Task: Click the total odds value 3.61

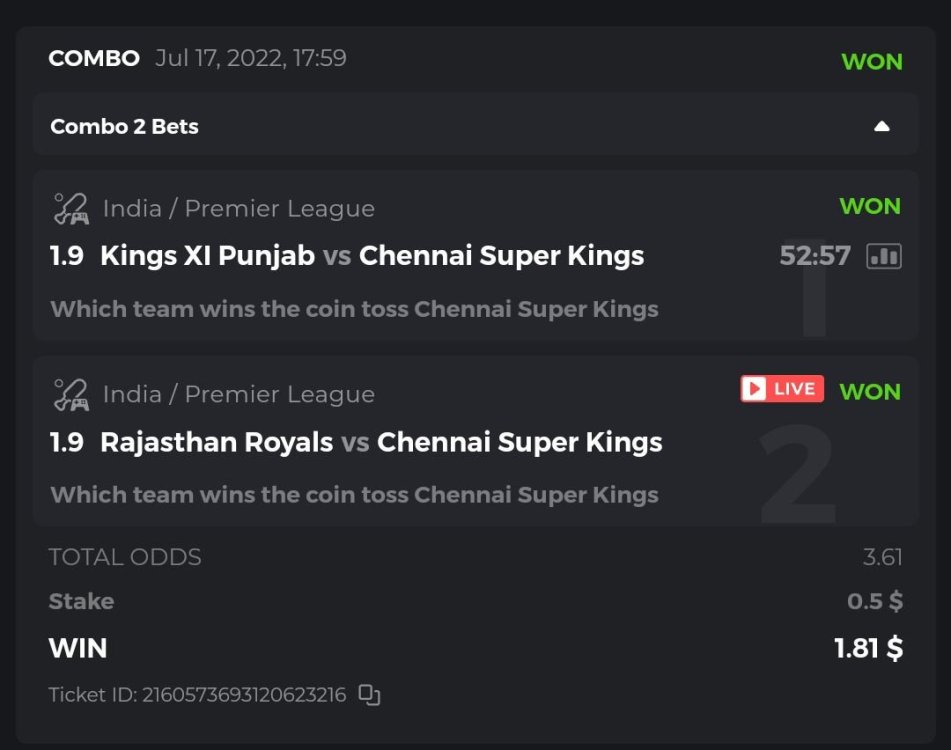Action: 883,557
